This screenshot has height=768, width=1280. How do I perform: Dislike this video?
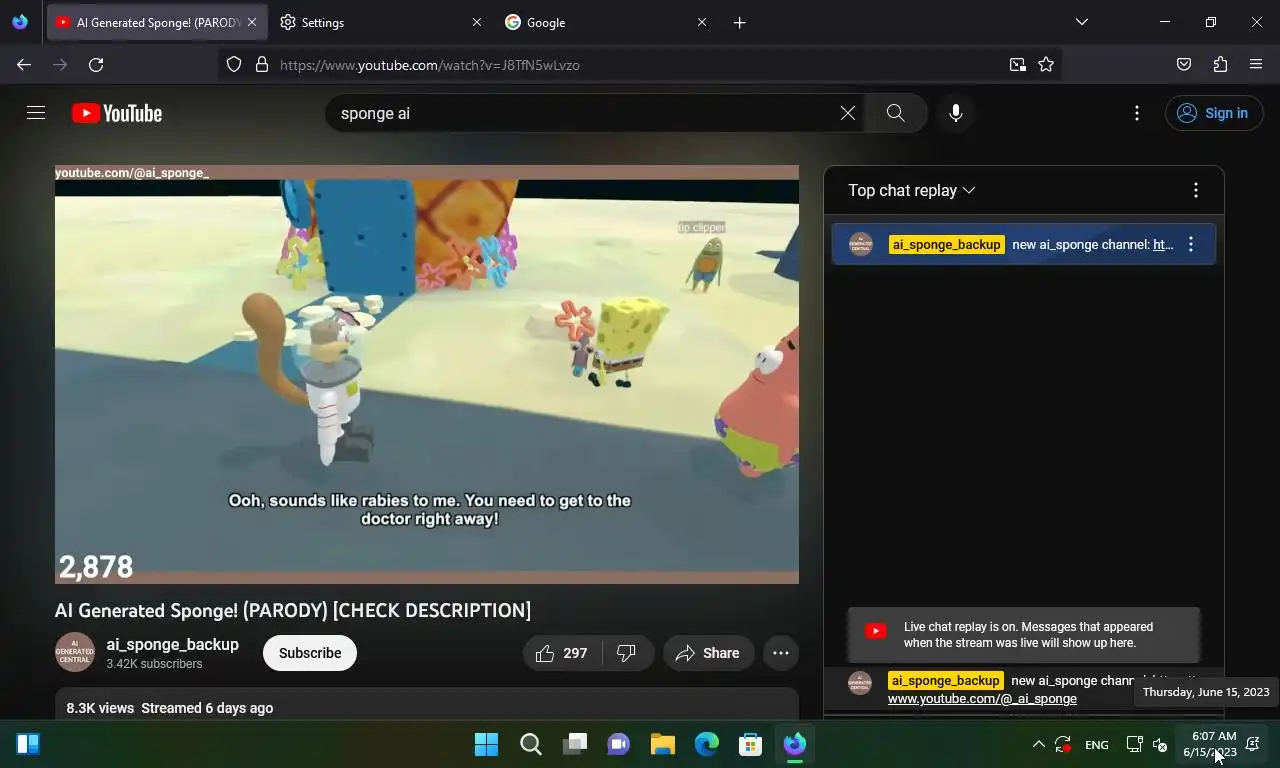[x=627, y=653]
